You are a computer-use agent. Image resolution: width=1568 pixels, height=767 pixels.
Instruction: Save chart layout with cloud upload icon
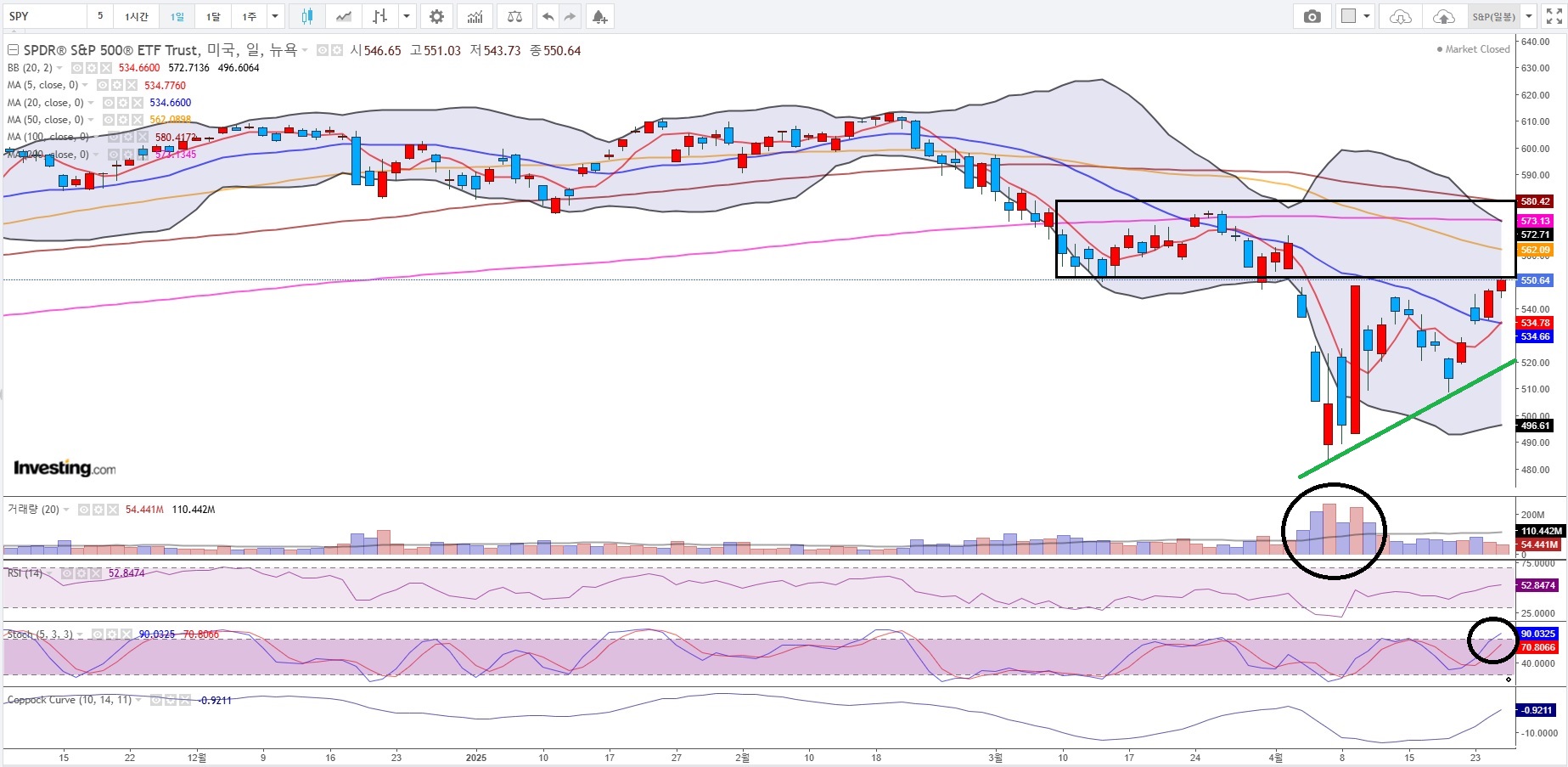1443,16
